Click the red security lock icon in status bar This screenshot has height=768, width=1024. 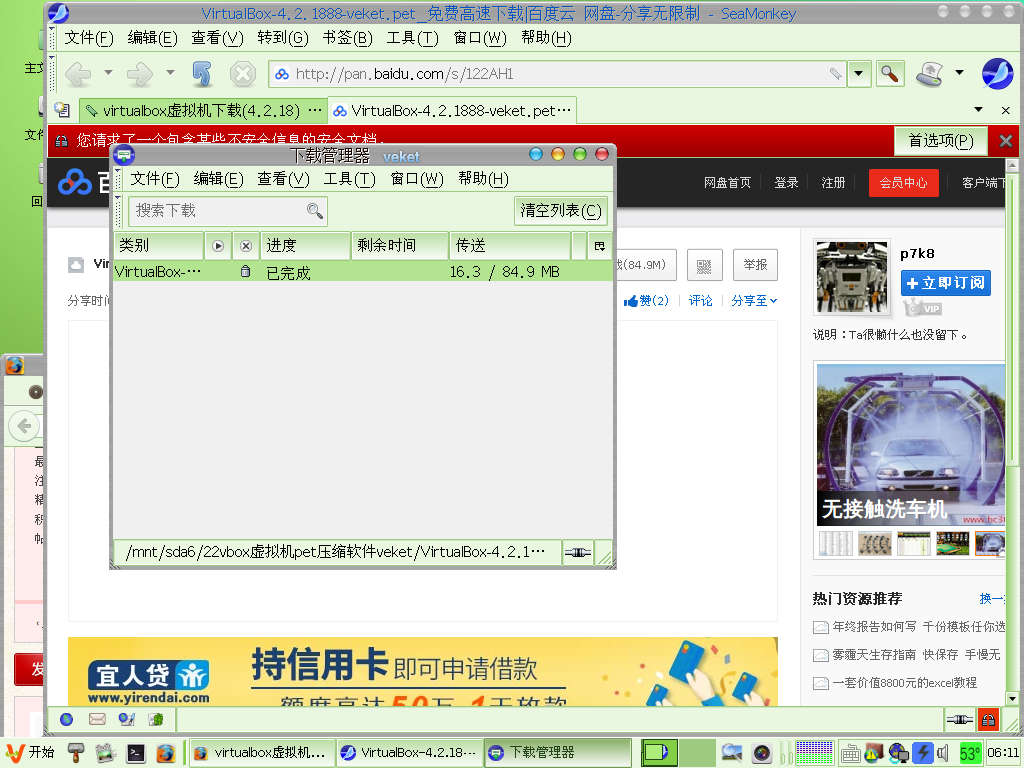988,720
